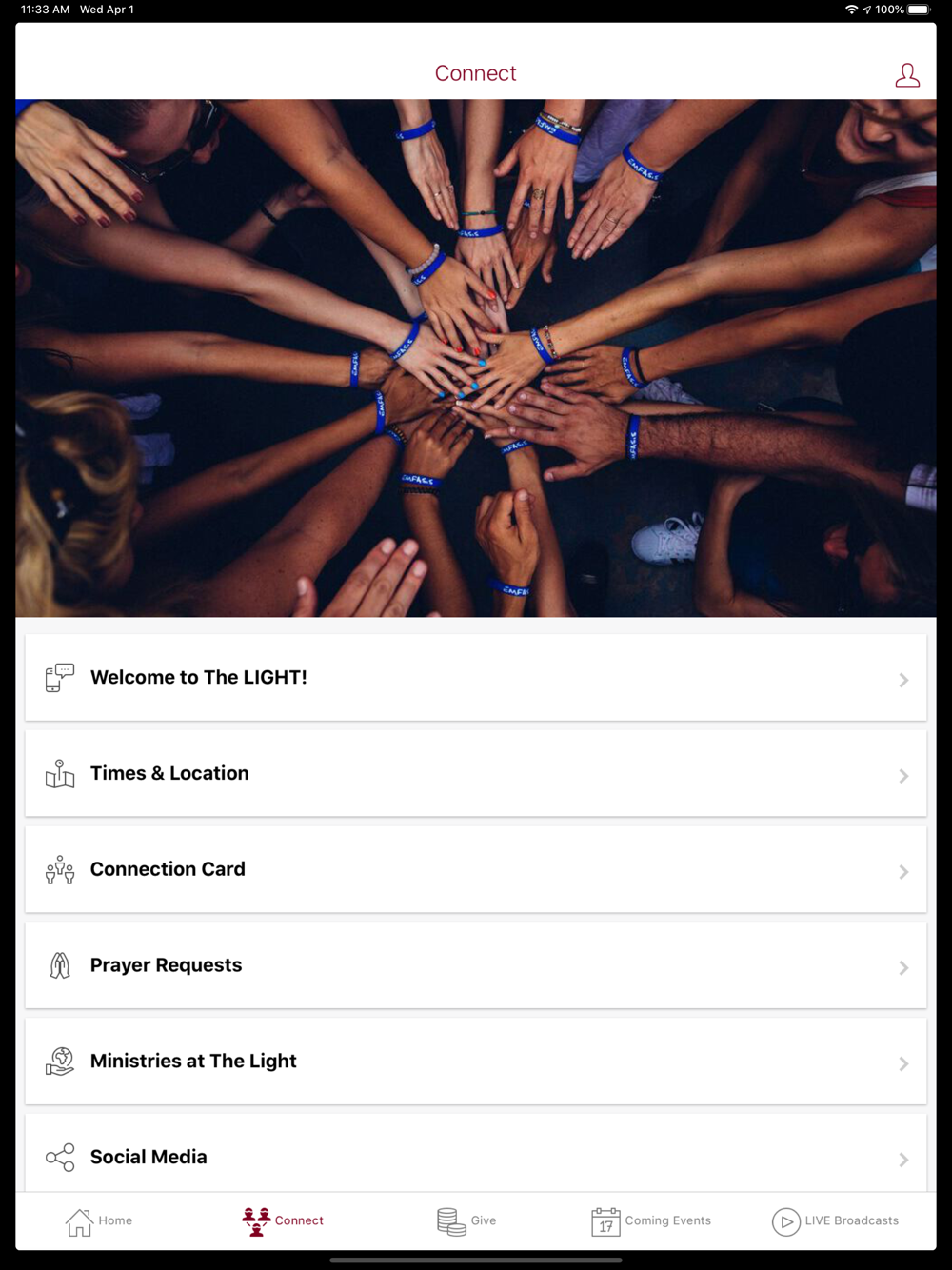Open the Social Media row
Screen dimensions: 952x1270
476,1154
